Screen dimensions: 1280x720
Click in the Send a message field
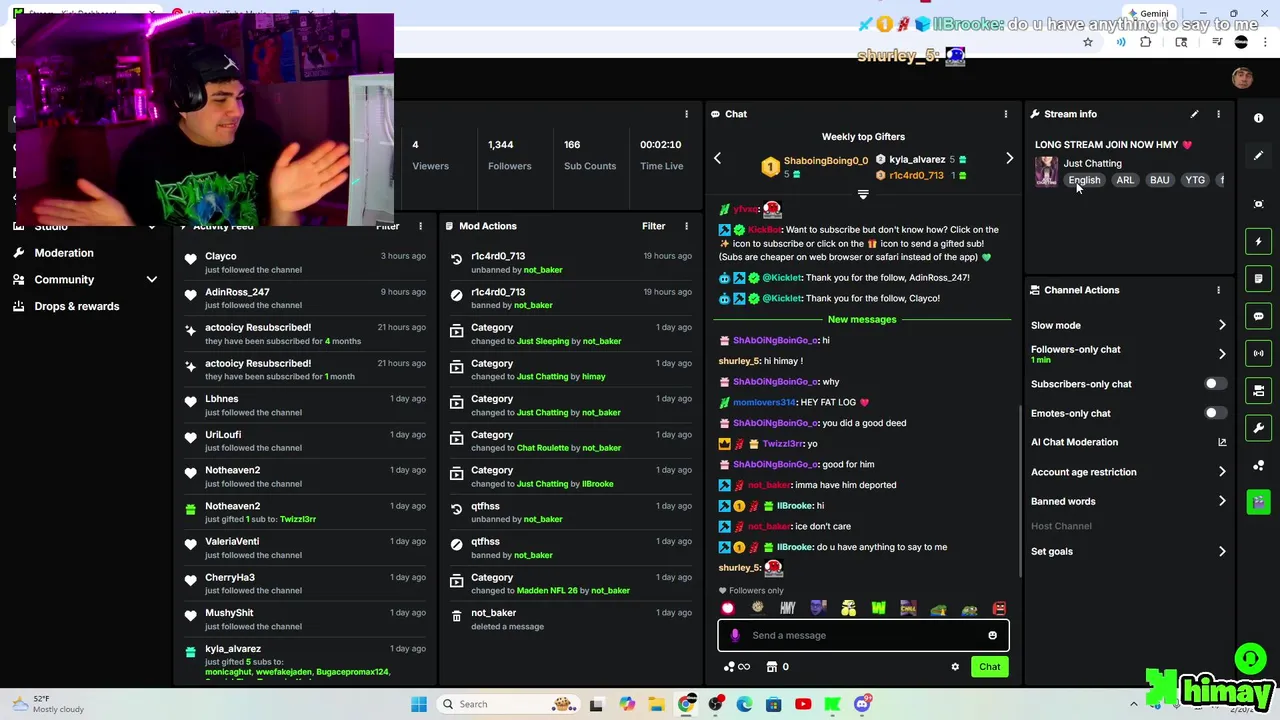point(862,635)
